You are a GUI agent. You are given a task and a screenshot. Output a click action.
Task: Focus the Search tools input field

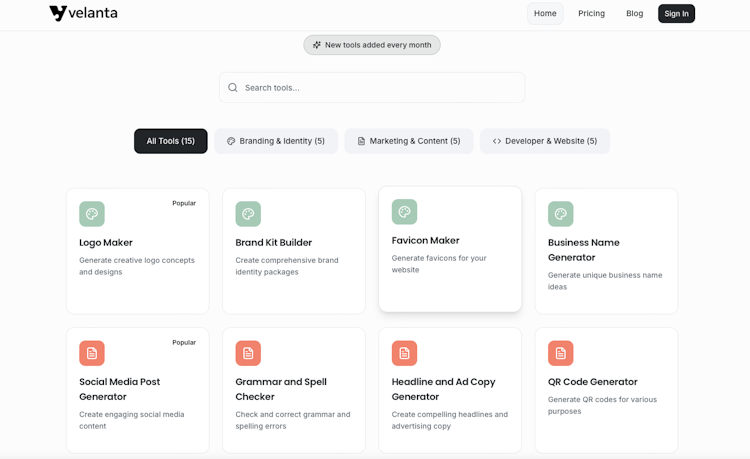[x=372, y=87]
